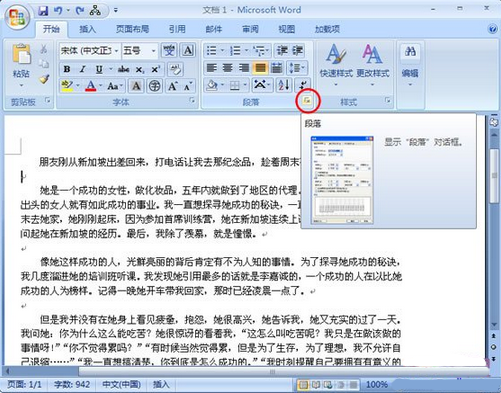Click the 更改样式 button
501x393 pixels.
[x=372, y=65]
